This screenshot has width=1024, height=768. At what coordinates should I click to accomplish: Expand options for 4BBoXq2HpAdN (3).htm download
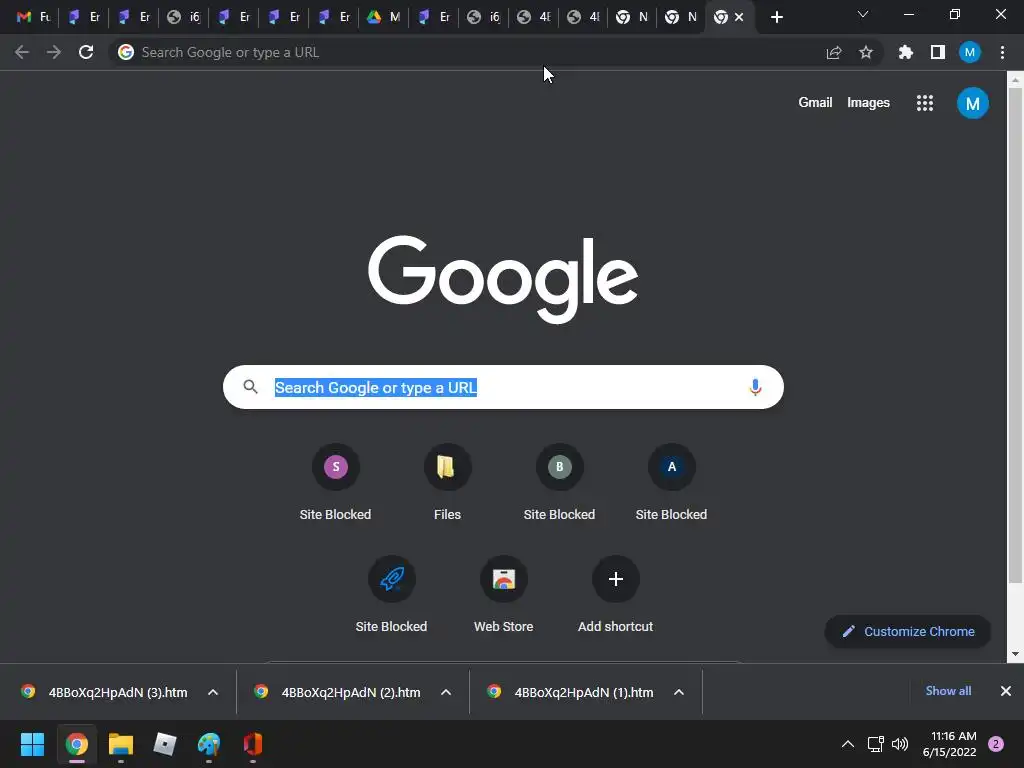click(x=213, y=692)
